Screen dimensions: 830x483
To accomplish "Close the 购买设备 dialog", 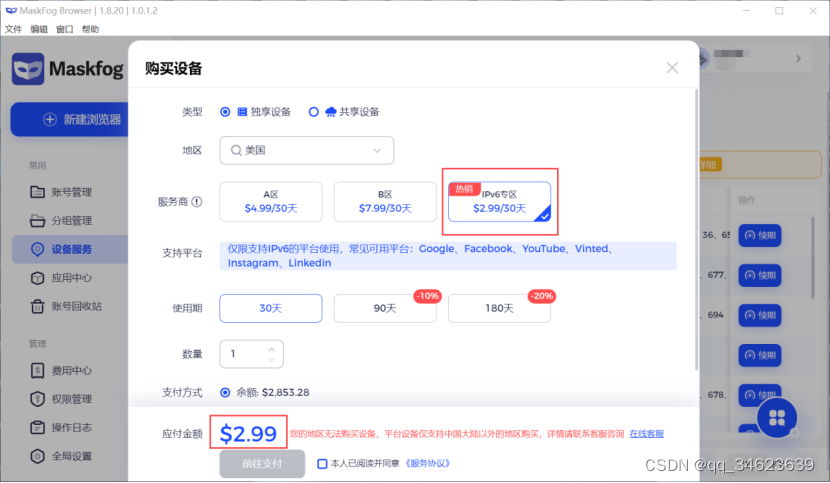I will click(x=672, y=68).
